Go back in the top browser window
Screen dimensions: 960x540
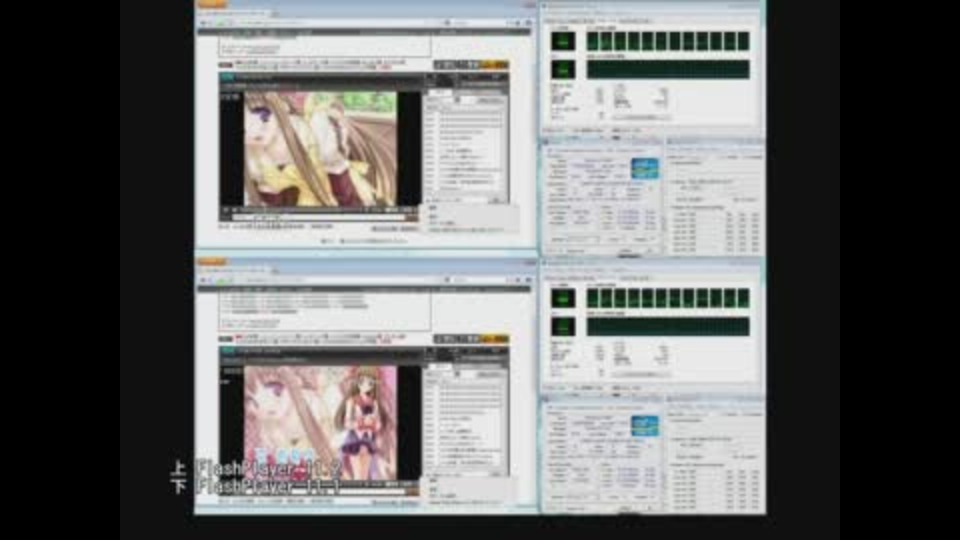coord(204,23)
